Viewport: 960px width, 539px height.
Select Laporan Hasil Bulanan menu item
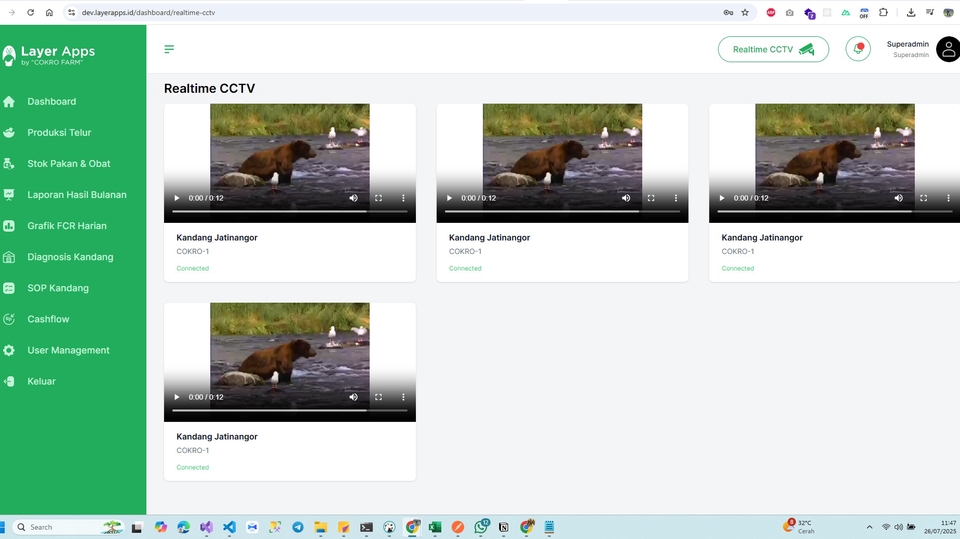click(x=76, y=194)
